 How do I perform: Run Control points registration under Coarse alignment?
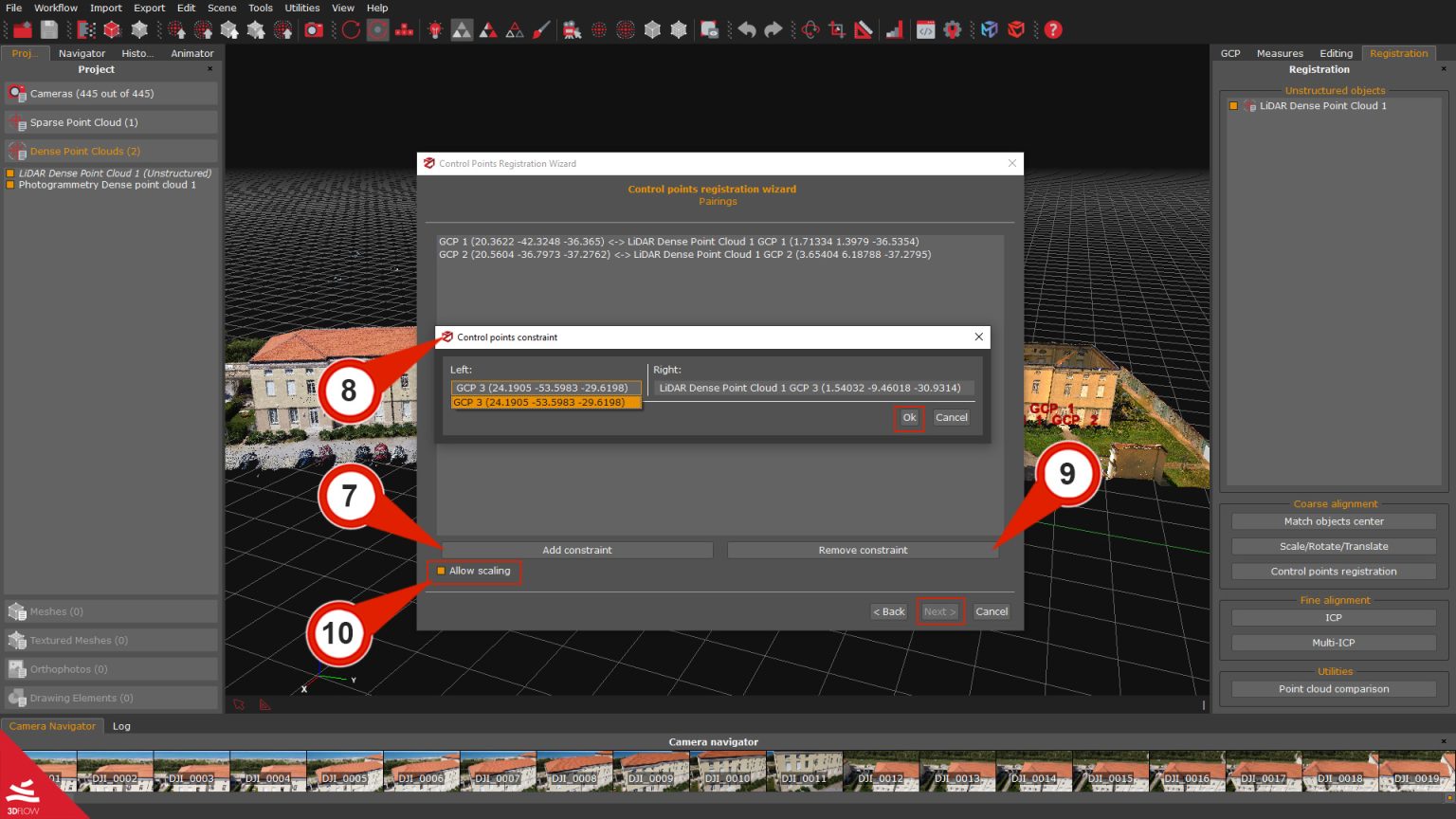pos(1333,571)
